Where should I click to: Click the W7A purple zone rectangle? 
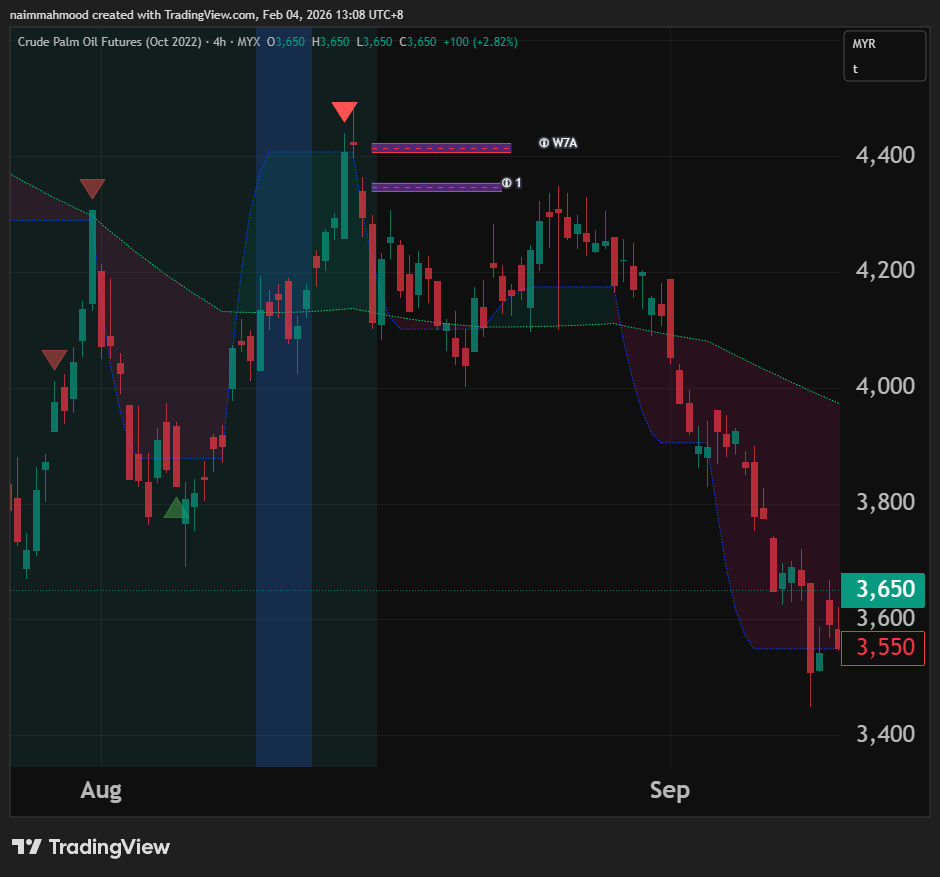pyautogui.click(x=441, y=148)
